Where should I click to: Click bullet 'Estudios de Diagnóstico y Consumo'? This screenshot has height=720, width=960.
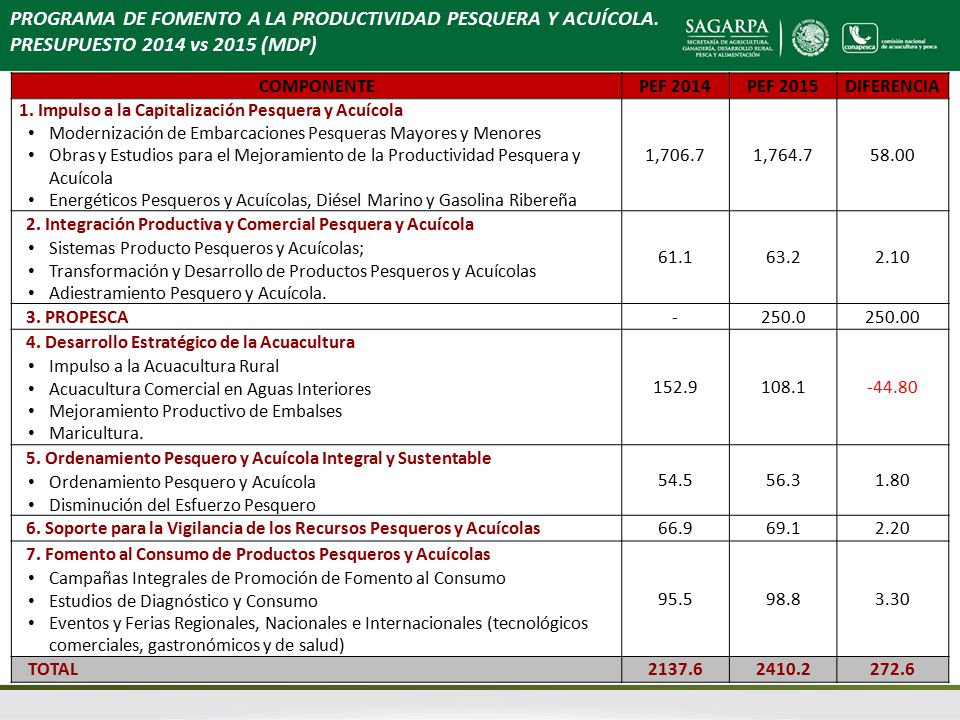tap(184, 601)
